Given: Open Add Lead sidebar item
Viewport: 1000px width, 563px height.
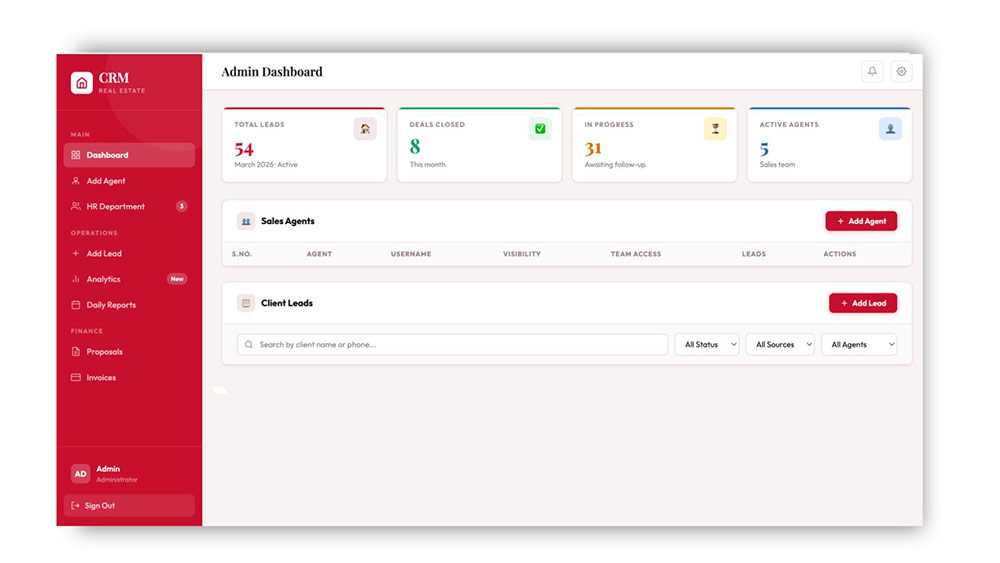Looking at the screenshot, I should pos(129,254).
